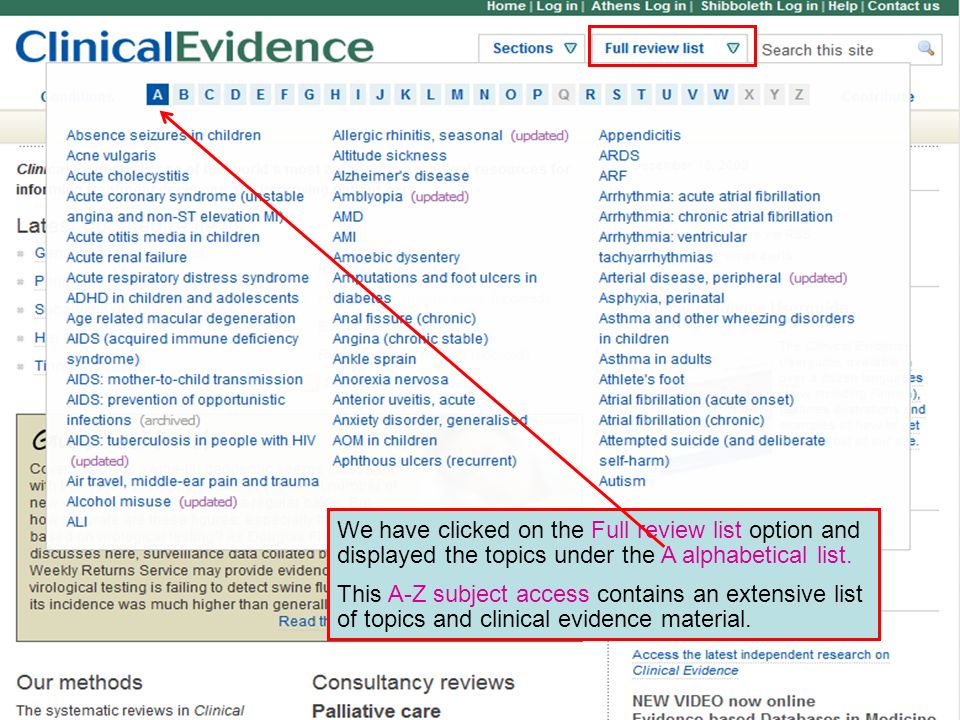Select letter H in alphabet index
Viewport: 960px width, 720px height.
(335, 95)
